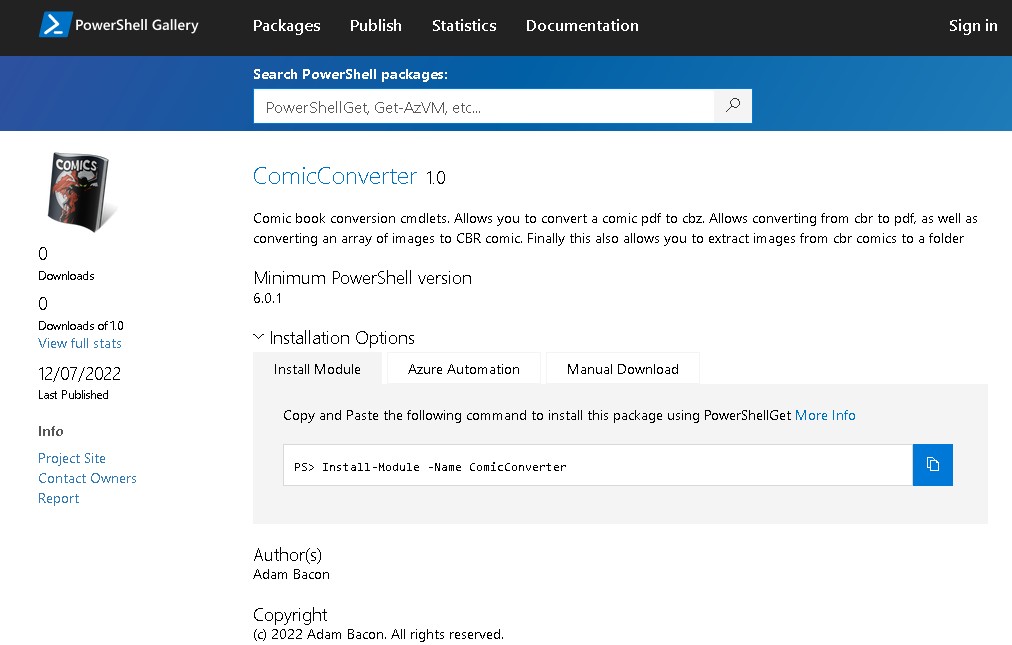The image size is (1012, 645).
Task: Go to Statistics in the nav bar
Action: pyautogui.click(x=464, y=26)
